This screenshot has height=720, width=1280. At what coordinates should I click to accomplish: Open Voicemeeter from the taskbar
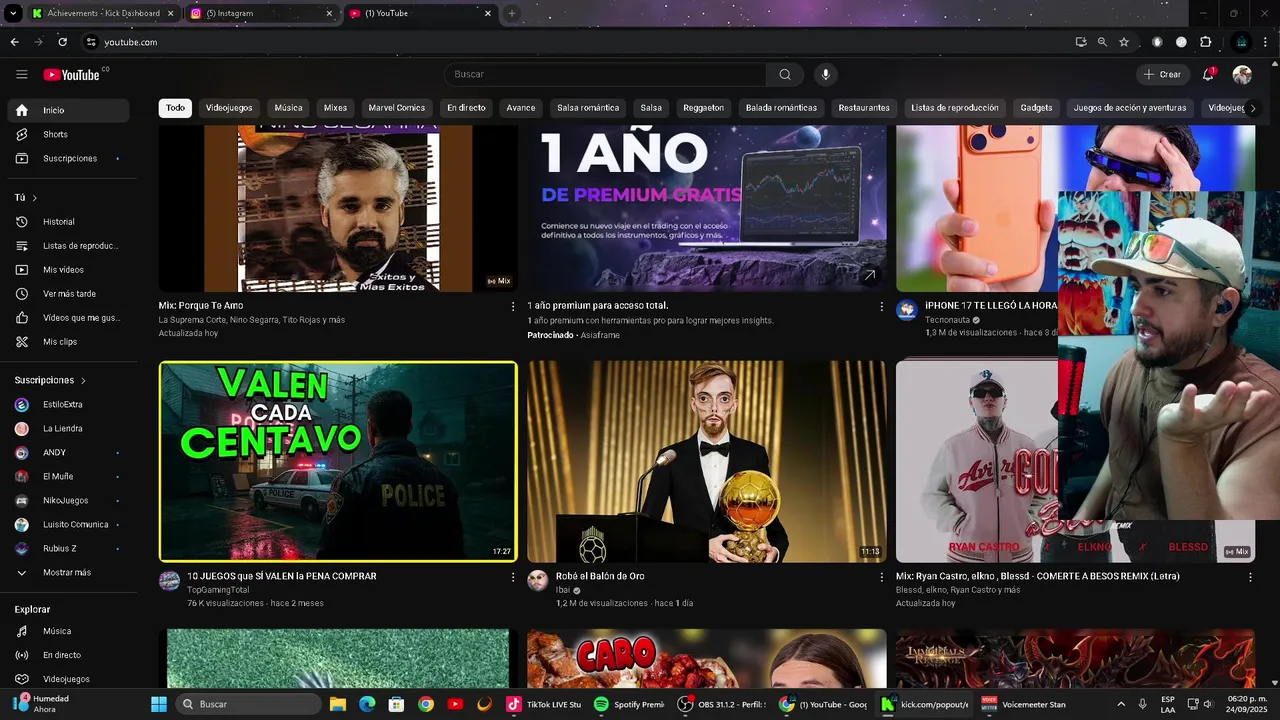tap(1023, 704)
